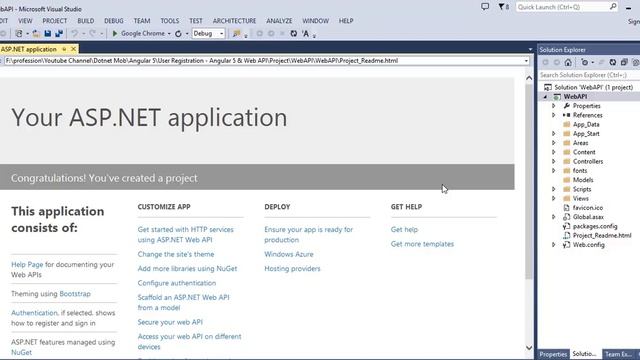This screenshot has height=360, width=640.
Task: Click Home icon in Solution Explorer
Action: pos(568,62)
